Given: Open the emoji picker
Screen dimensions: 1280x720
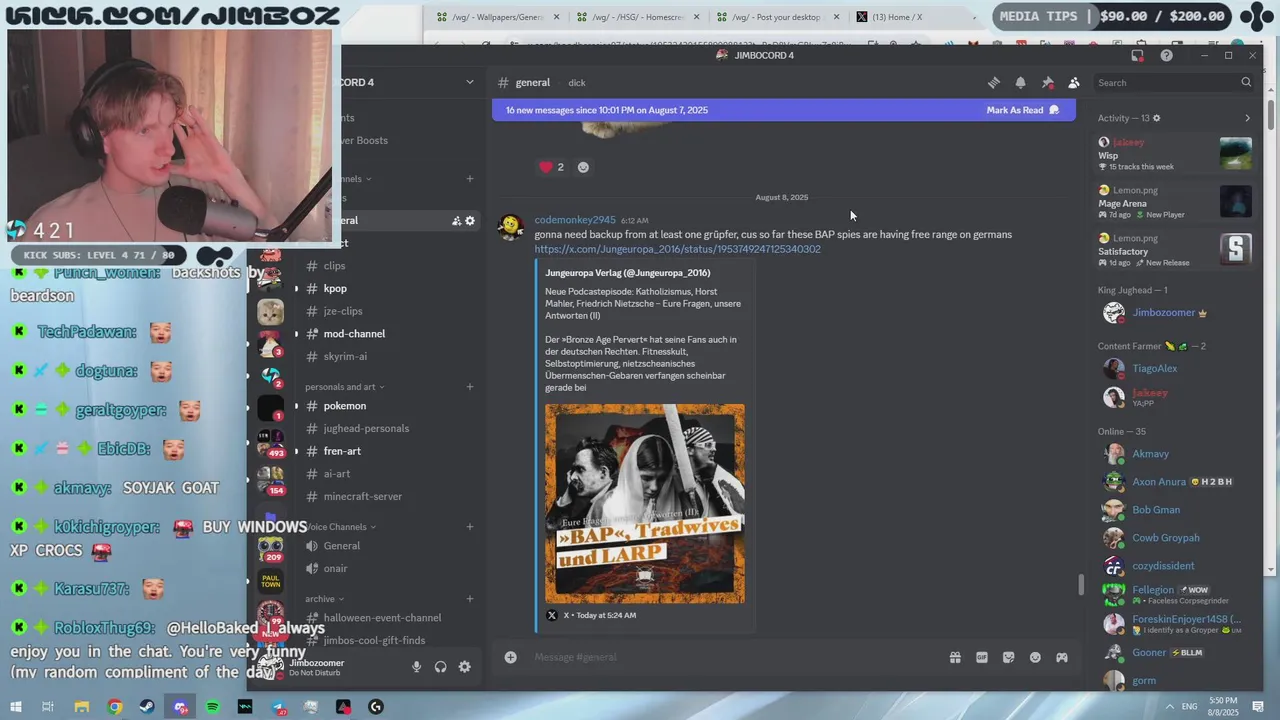Looking at the screenshot, I should tap(1035, 657).
